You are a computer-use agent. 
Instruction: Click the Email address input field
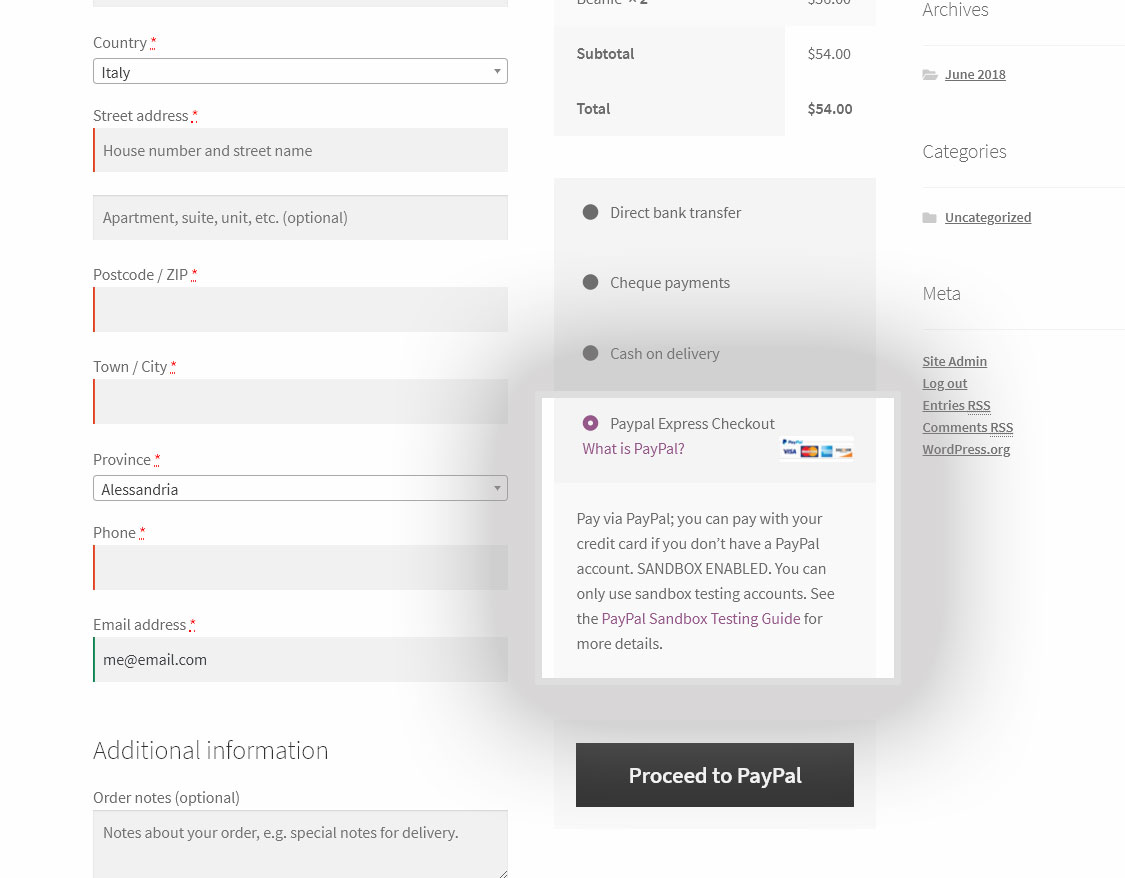(x=300, y=660)
